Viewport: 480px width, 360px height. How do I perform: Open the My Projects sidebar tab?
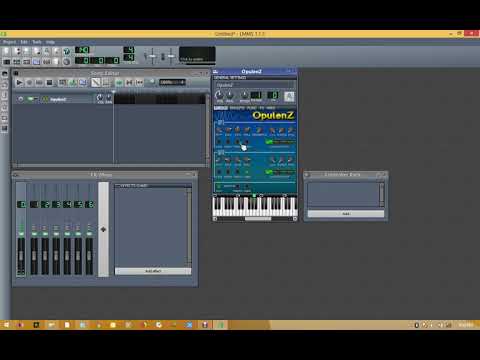click(x=5, y=85)
